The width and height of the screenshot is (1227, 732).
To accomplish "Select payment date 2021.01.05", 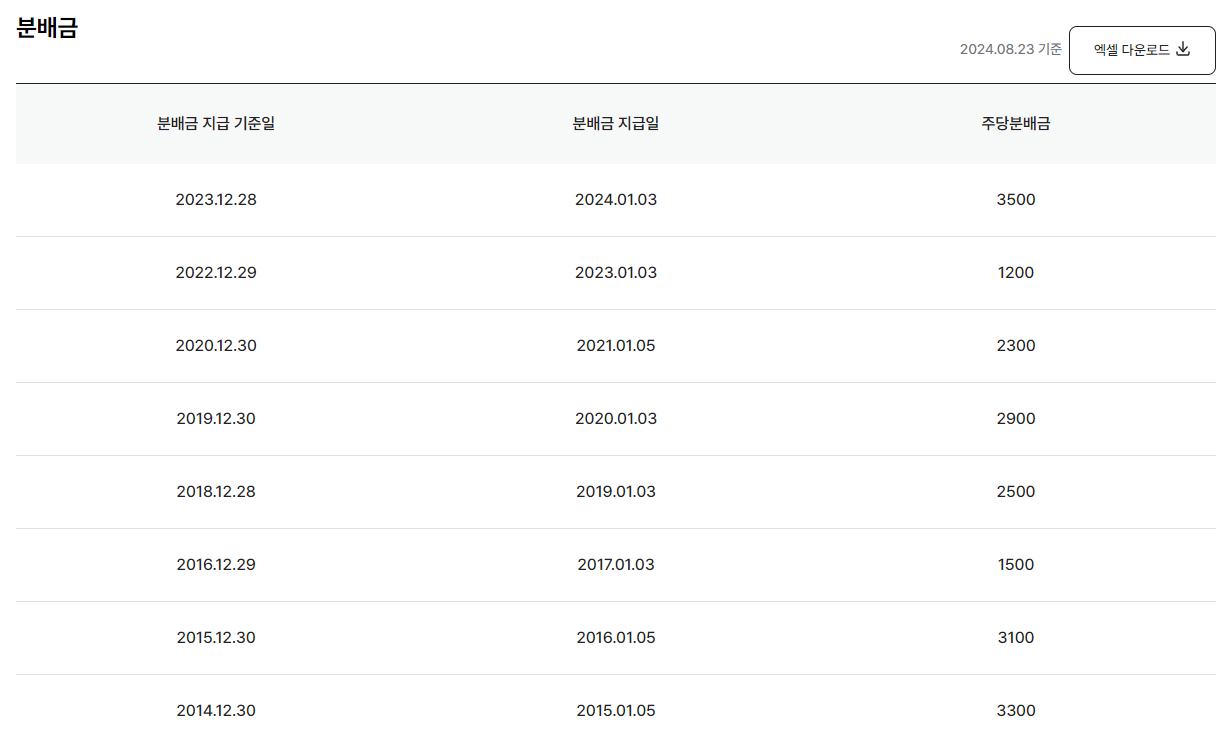I will coord(616,345).
